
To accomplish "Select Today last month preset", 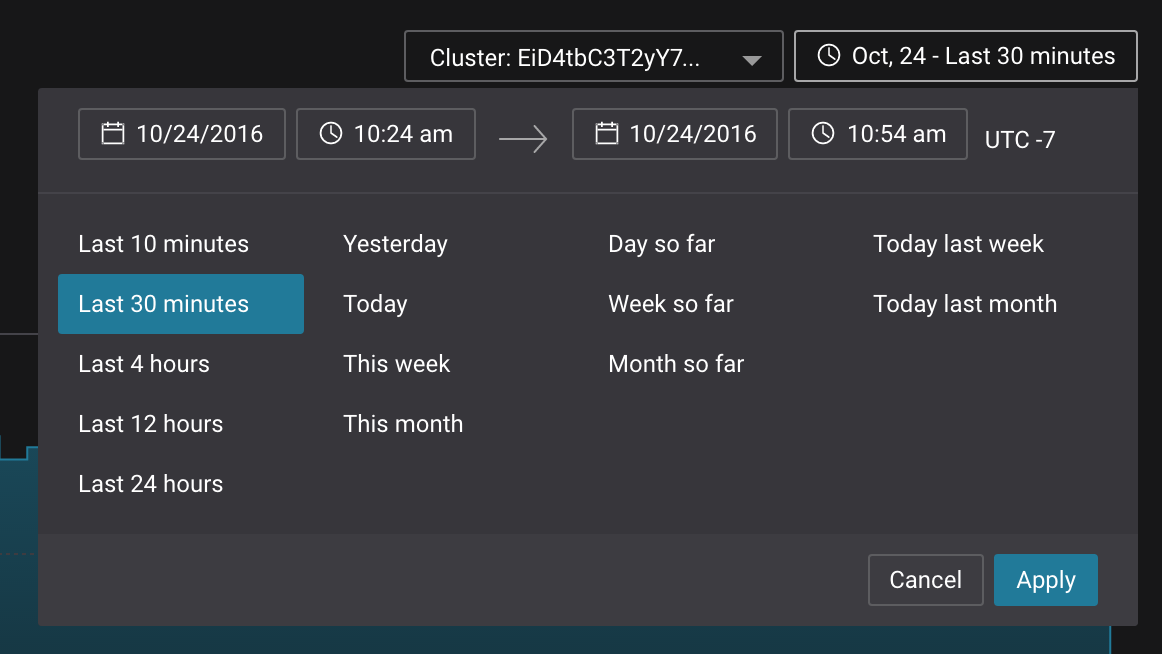I will coord(965,304).
